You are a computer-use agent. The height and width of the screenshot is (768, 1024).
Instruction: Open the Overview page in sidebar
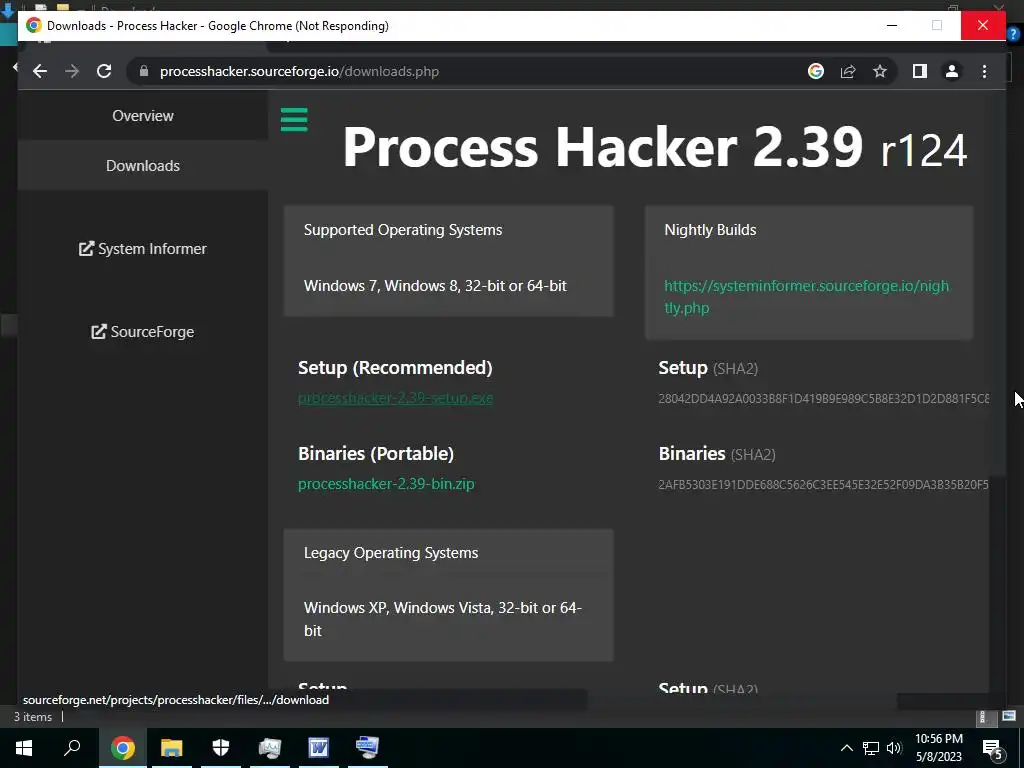point(142,116)
